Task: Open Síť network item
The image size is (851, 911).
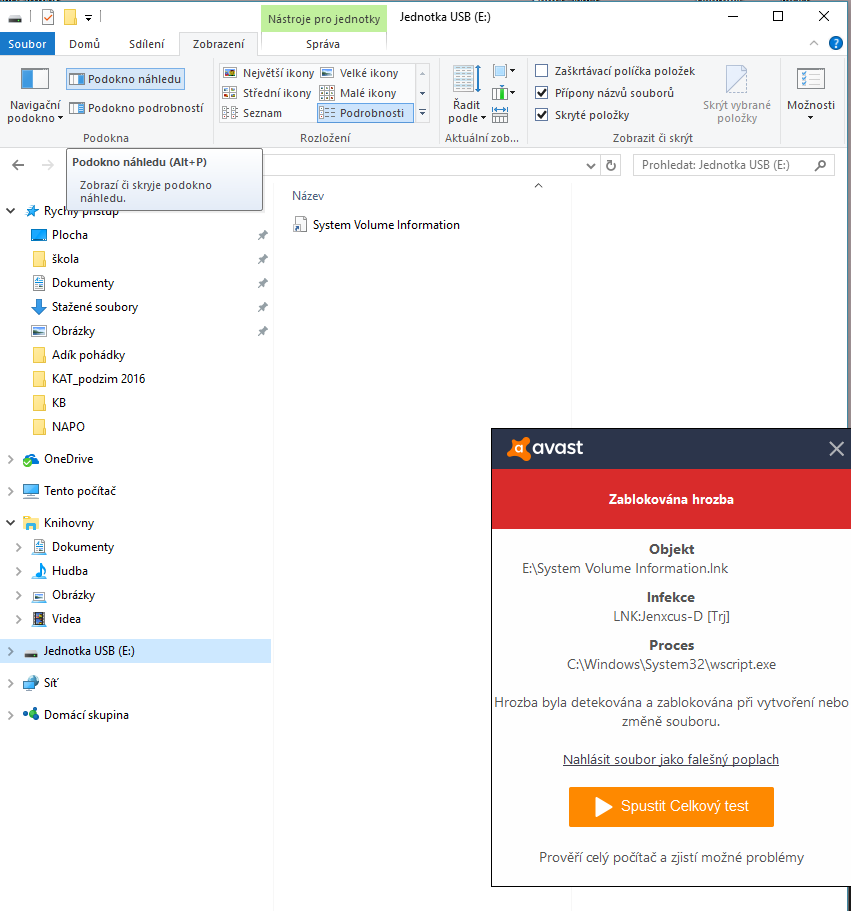Action: [51, 683]
